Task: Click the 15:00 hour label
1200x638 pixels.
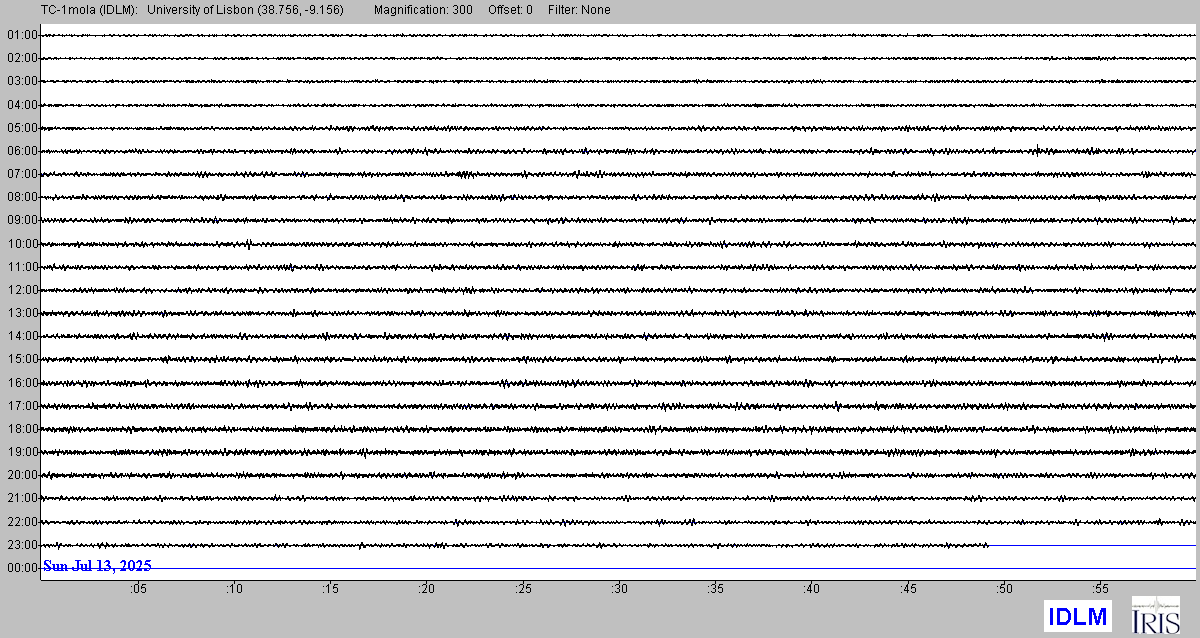Action: point(22,359)
